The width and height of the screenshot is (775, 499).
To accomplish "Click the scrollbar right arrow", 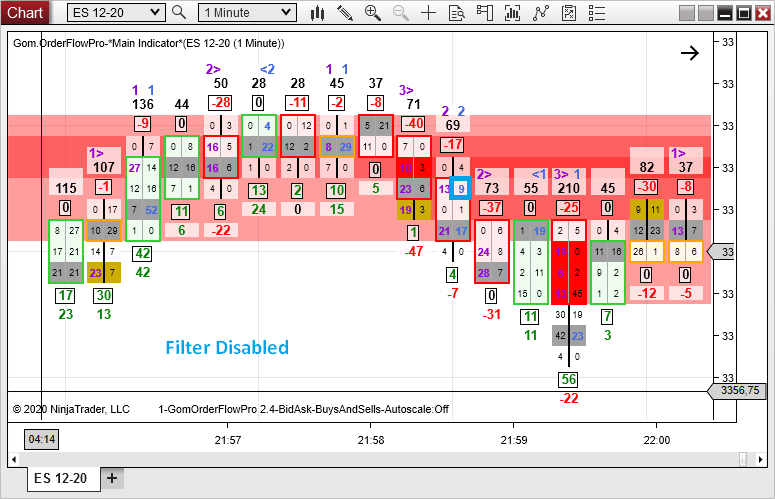I will (760, 459).
